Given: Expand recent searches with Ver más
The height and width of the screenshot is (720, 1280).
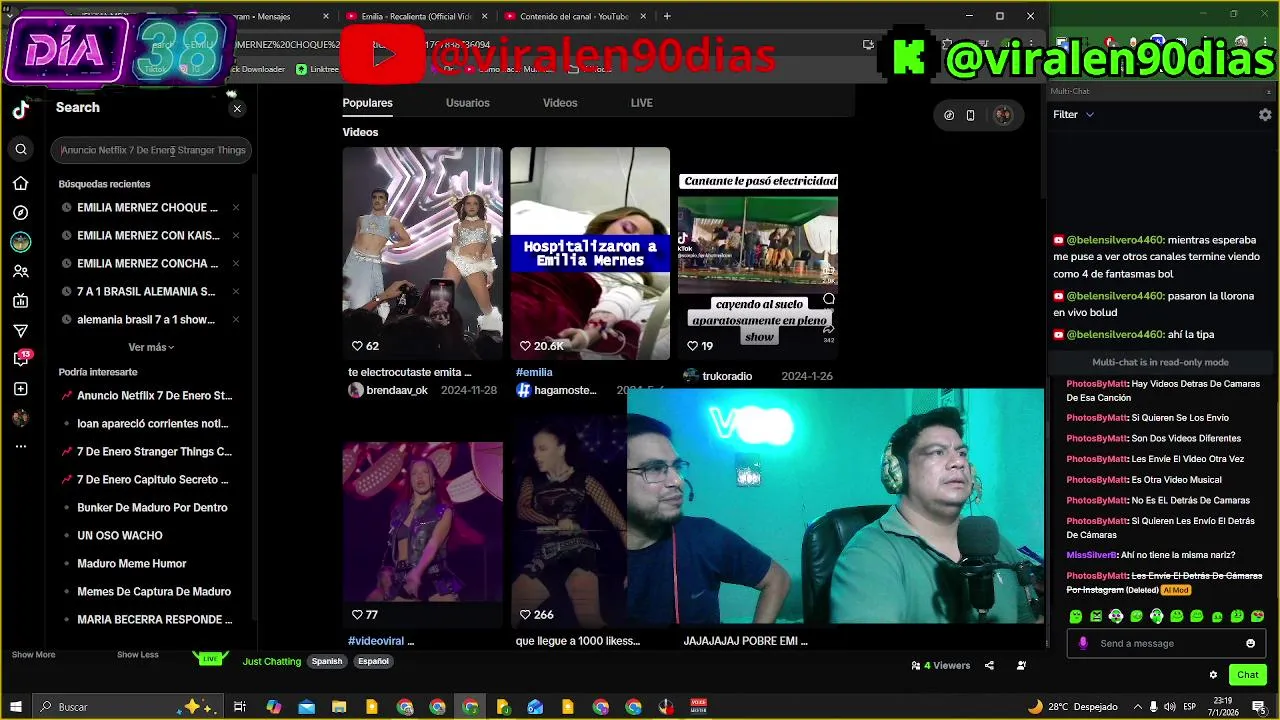Looking at the screenshot, I should coord(152,348).
